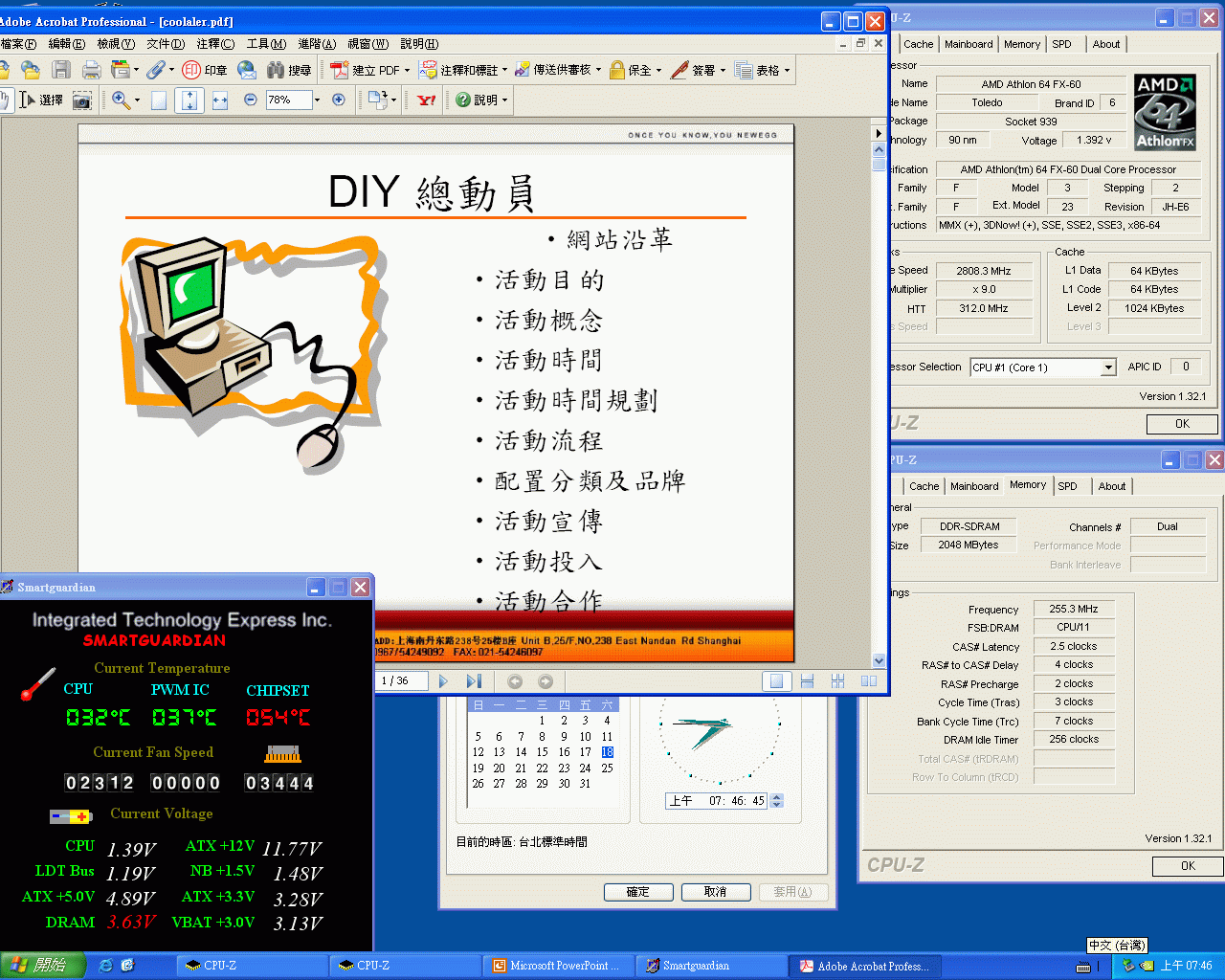
Task: Select the 選擇 text select tool
Action: (x=40, y=100)
